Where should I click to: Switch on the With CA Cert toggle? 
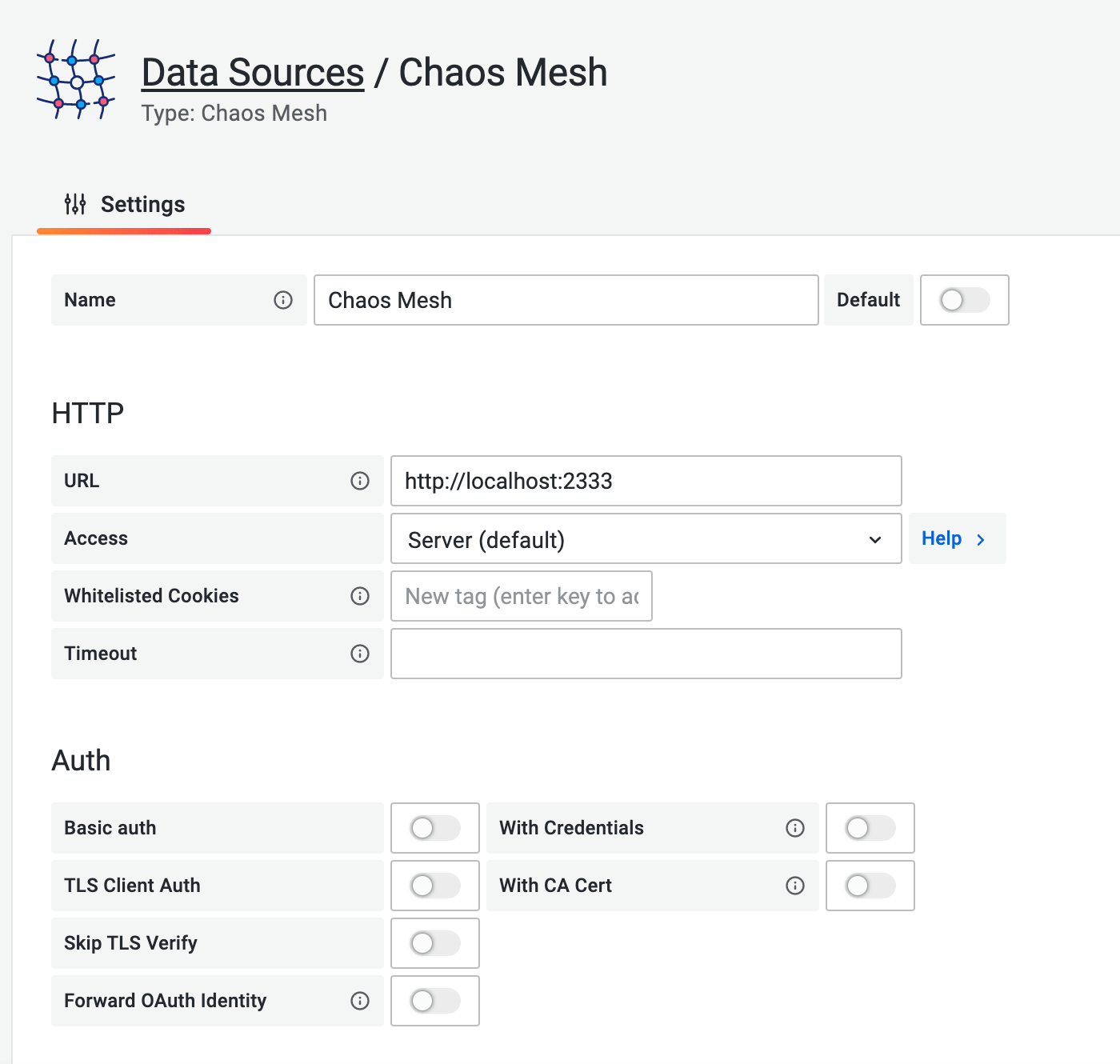870,886
